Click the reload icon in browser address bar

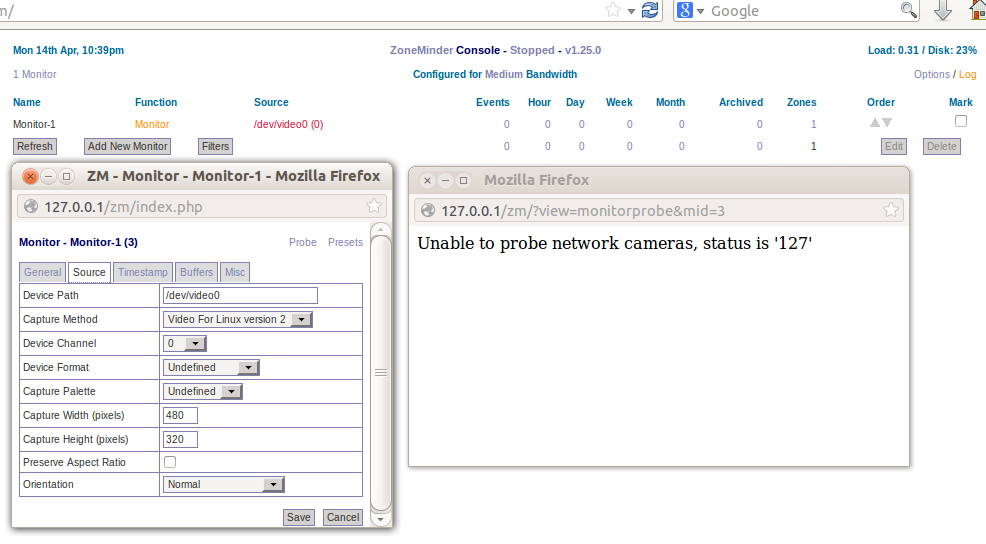(650, 10)
